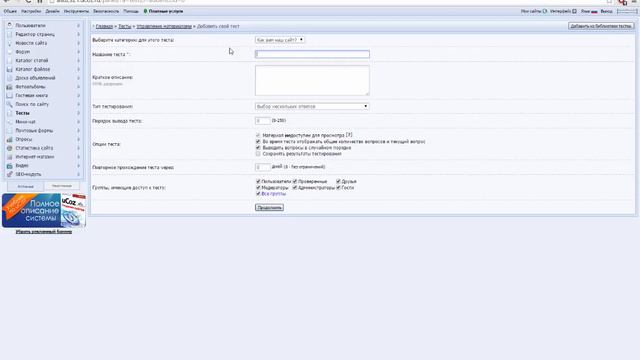
Task: Go to Главная breadcrumb link
Action: 104,27
